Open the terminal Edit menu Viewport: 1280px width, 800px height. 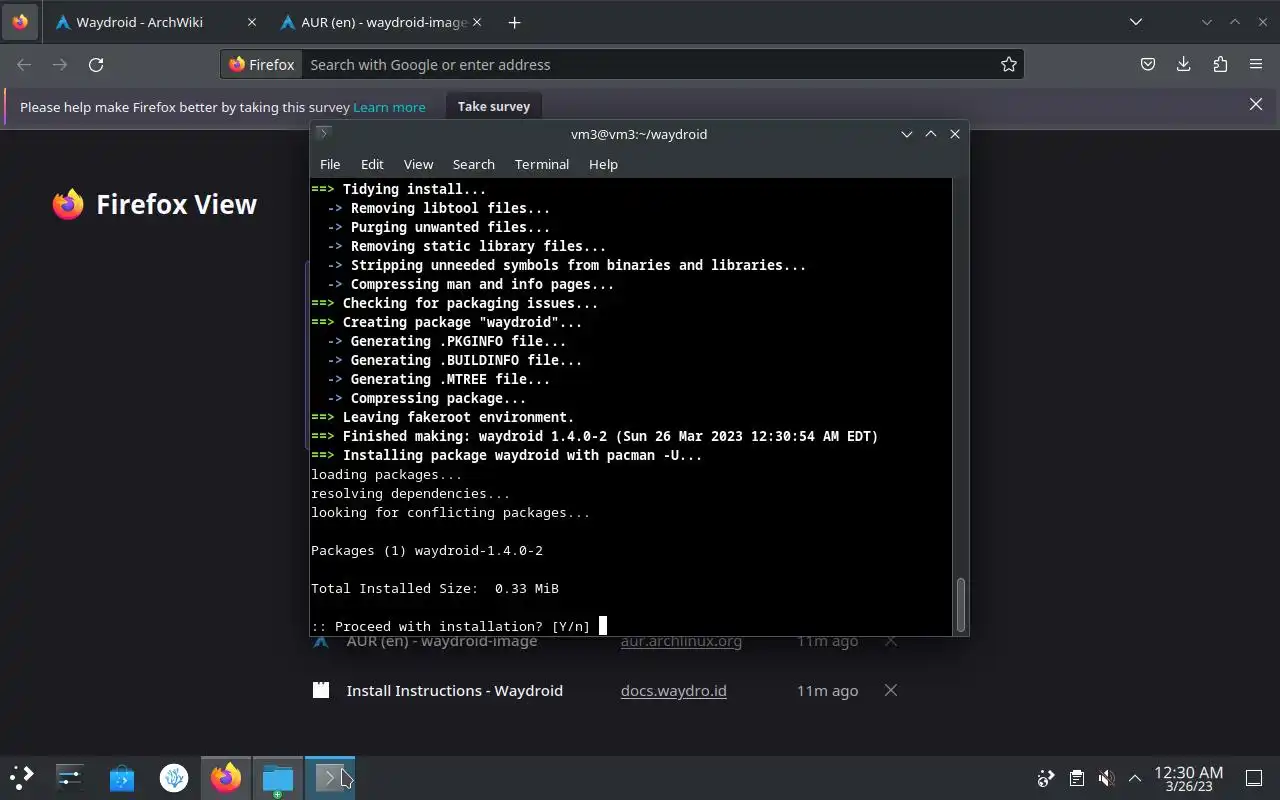[x=372, y=164]
